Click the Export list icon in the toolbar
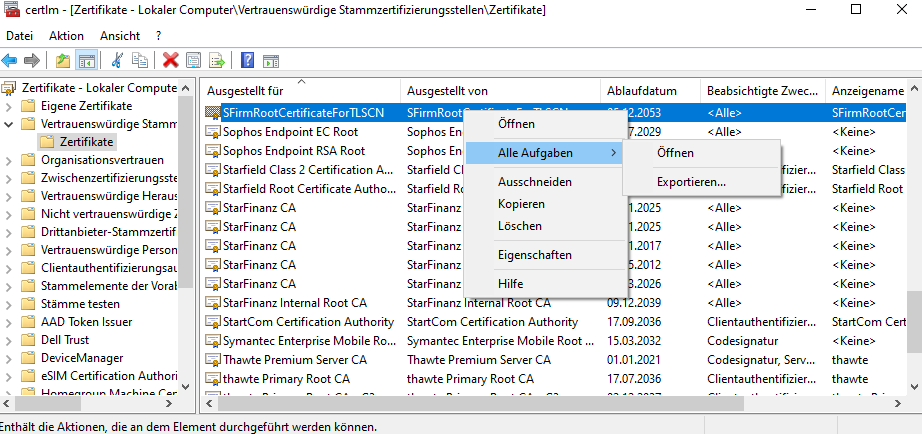The height and width of the screenshot is (434, 922). click(x=218, y=60)
